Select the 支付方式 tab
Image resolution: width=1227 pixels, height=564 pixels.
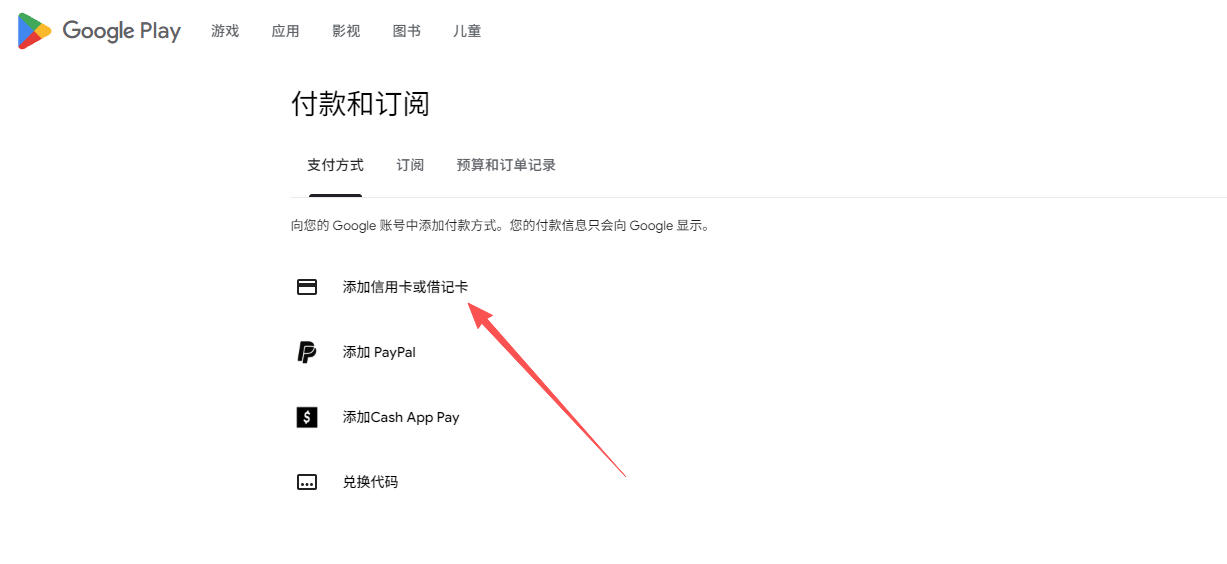335,165
